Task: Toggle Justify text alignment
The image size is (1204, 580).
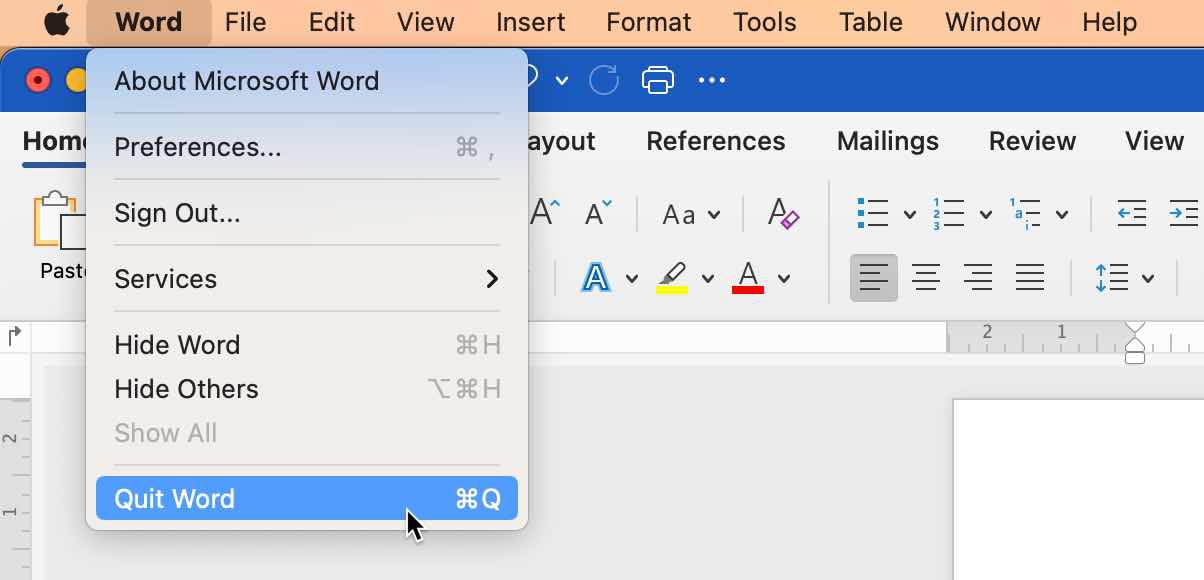Action: [x=1030, y=277]
